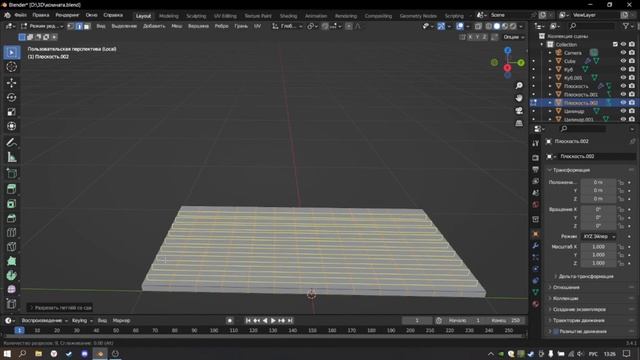Screen dimensions: 640x360
Task: Open the Object properties tab
Action: click(x=536, y=234)
